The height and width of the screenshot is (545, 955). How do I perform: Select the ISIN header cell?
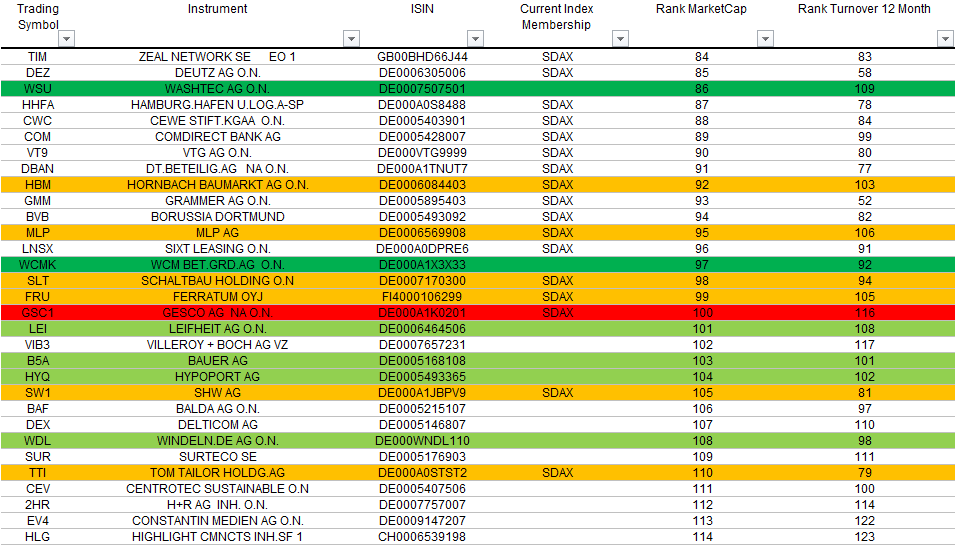tap(422, 9)
